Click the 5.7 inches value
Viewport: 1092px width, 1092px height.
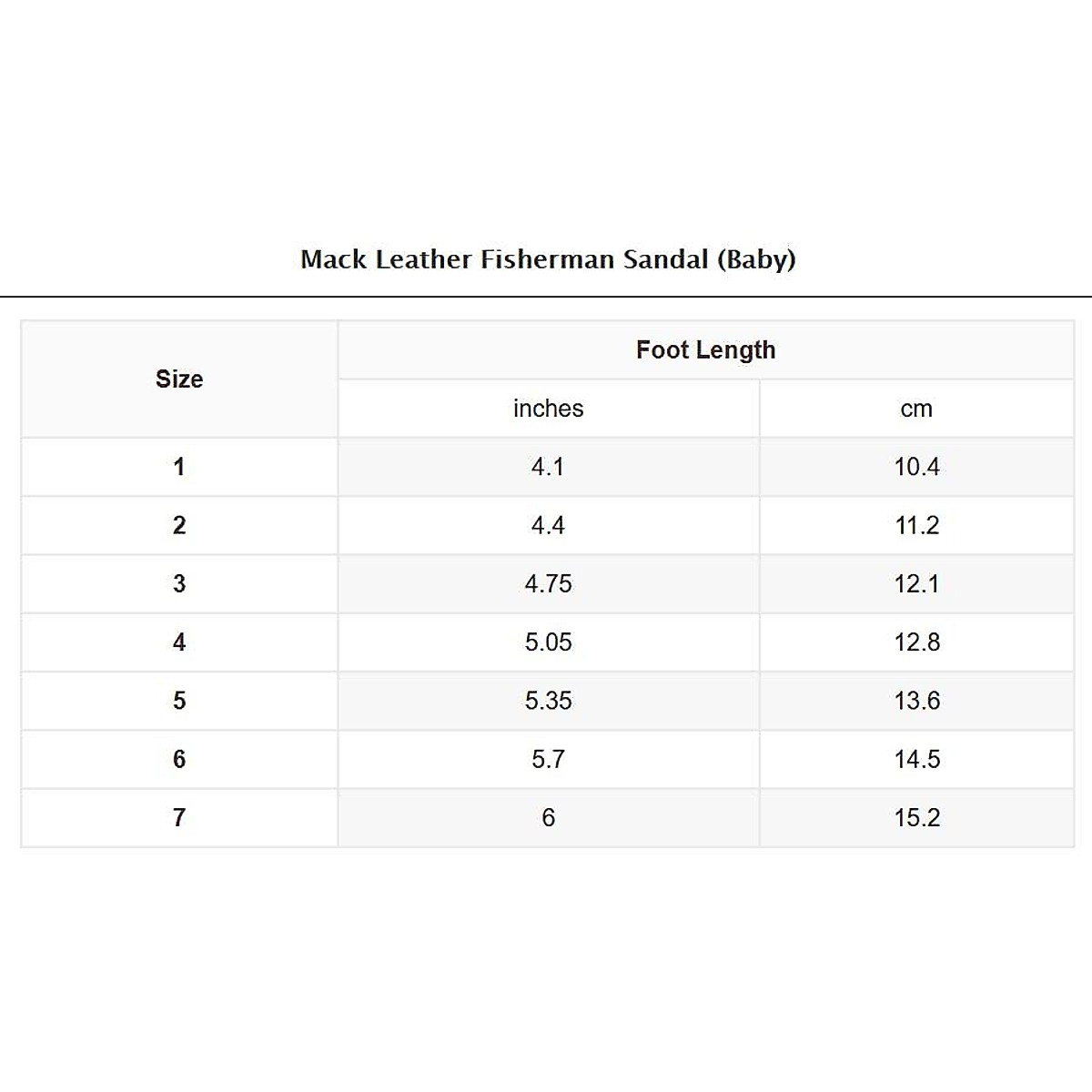(548, 759)
